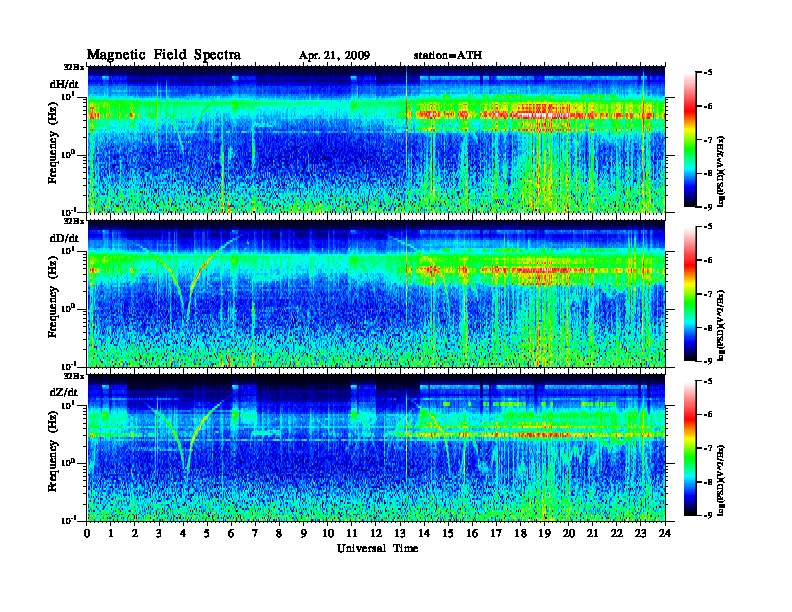Click hour tick label '3' on the time axis

pos(159,534)
